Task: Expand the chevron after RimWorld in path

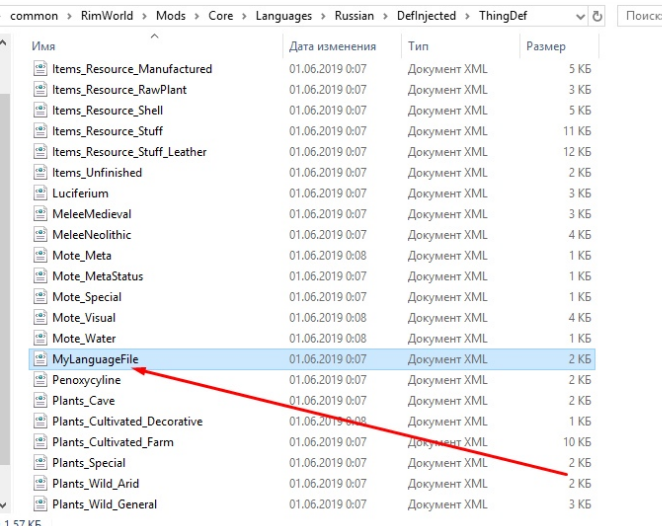Action: coord(144,16)
